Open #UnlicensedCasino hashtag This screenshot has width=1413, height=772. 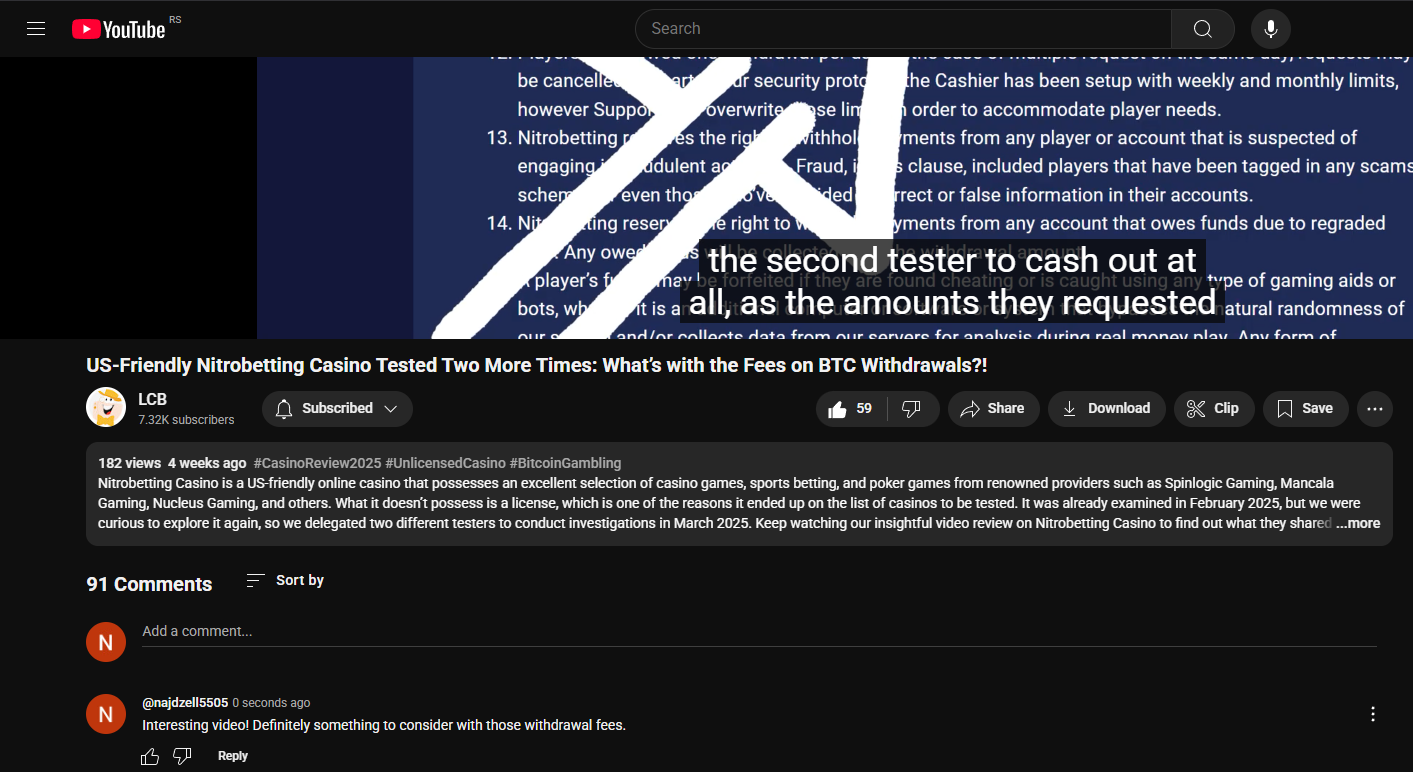[445, 463]
